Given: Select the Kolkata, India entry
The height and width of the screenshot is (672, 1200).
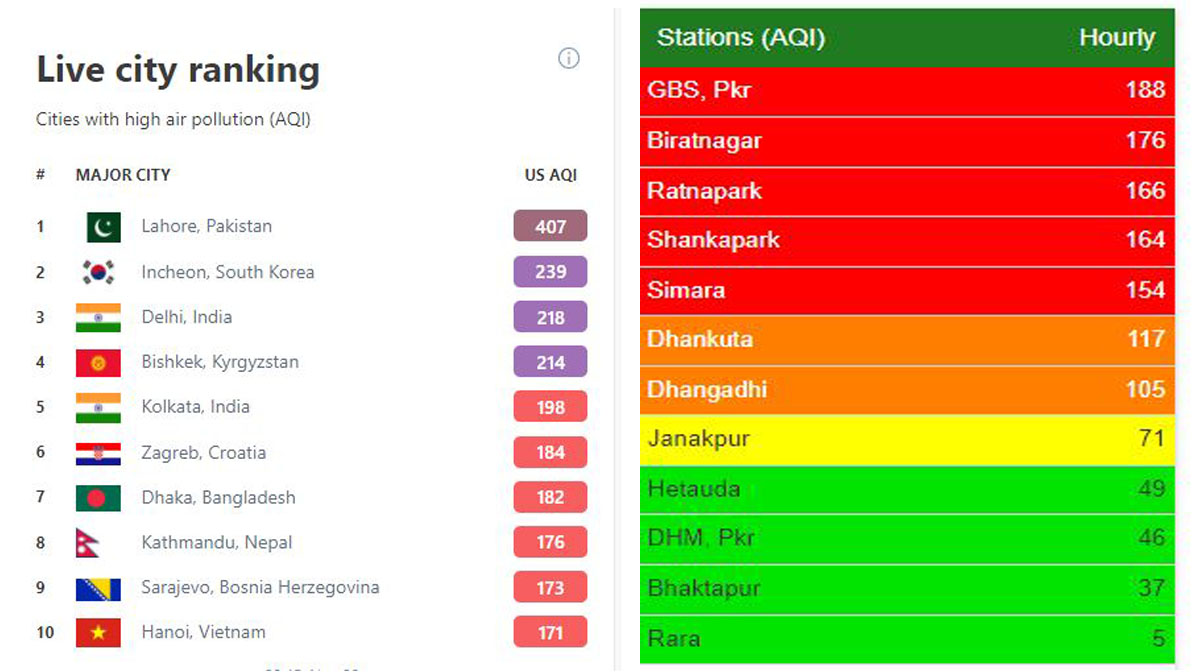Looking at the screenshot, I should [195, 407].
